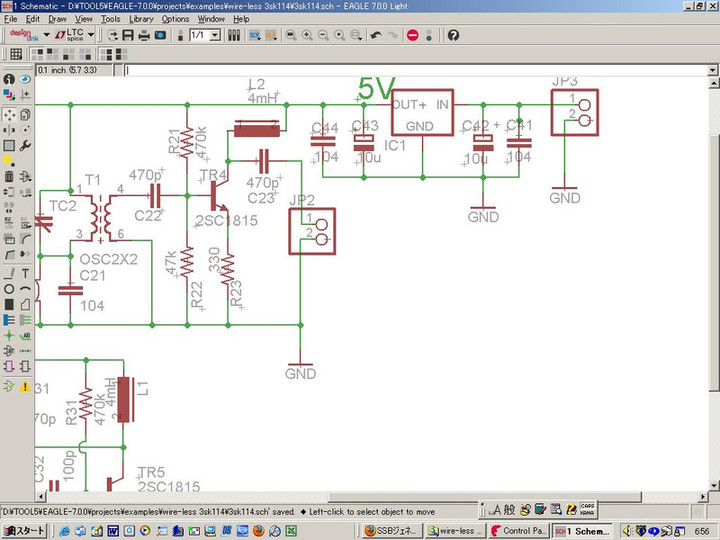Select the Delete trash can tool
Viewport: 720px width, 540px height.
click(9, 176)
